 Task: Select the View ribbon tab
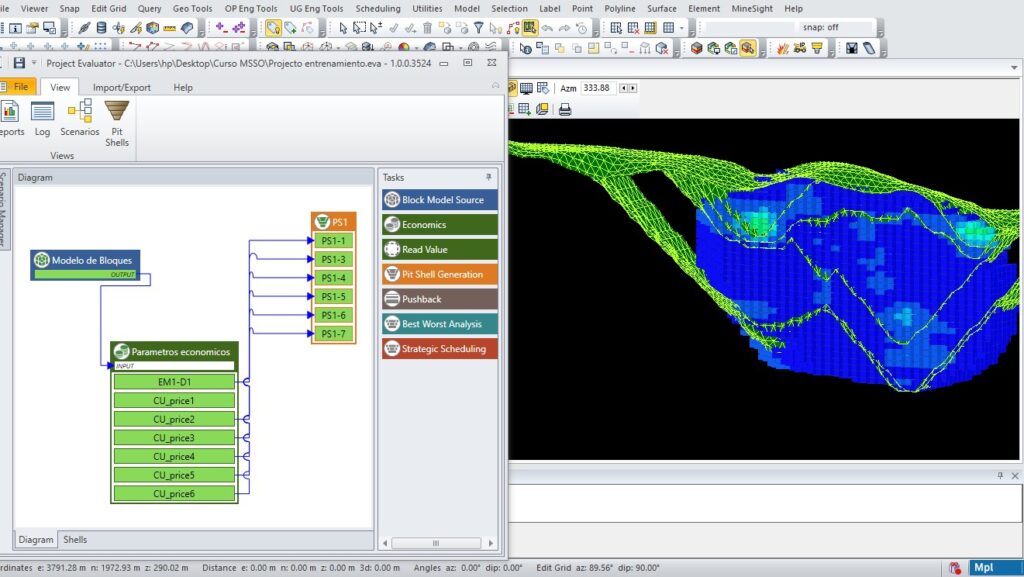[x=60, y=87]
